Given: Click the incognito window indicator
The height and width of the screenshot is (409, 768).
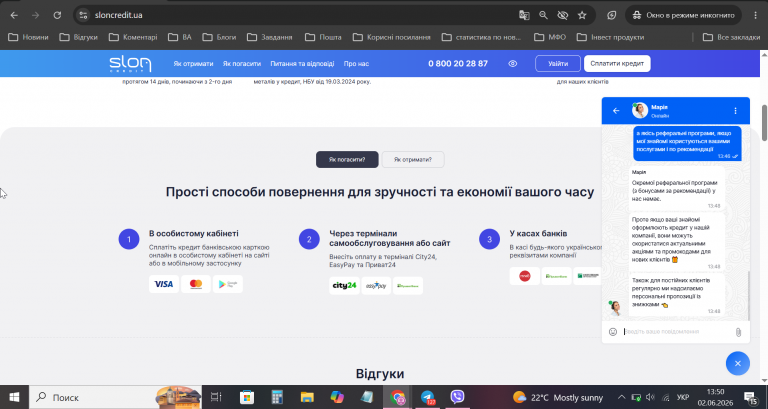Looking at the screenshot, I should point(683,15).
